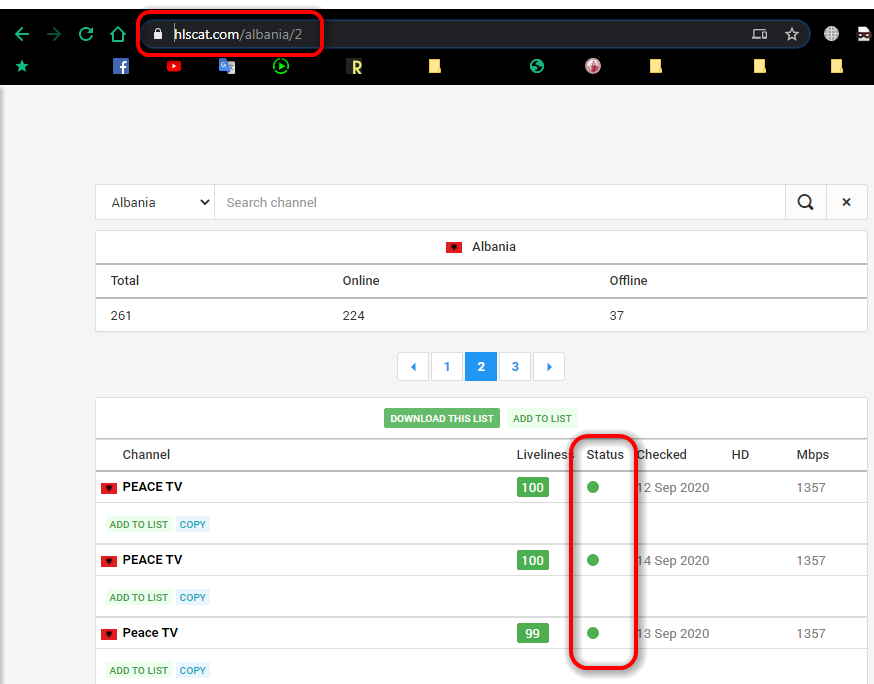The height and width of the screenshot is (684, 874).
Task: Click the green star on the bookmarks bar
Action: pyautogui.click(x=22, y=66)
